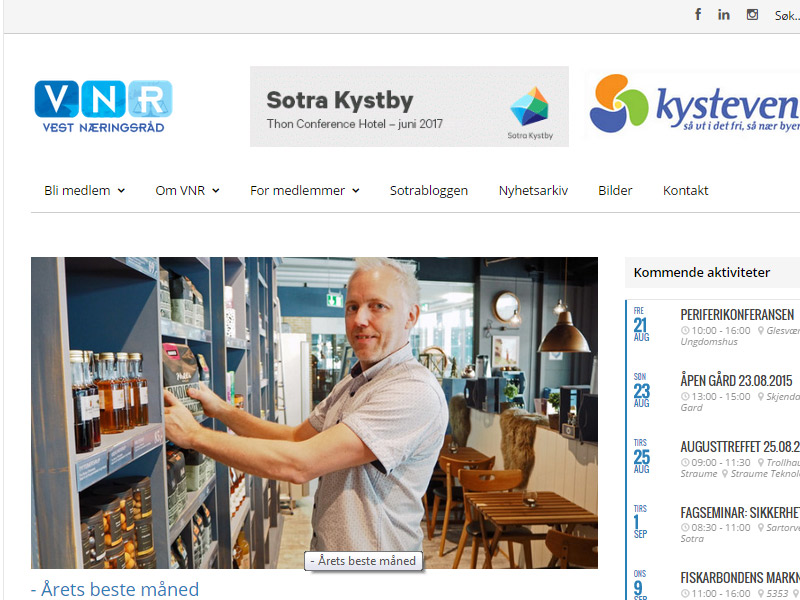The width and height of the screenshot is (800, 600).
Task: Click the 09:00 - 11:30 time text
Action: (x=721, y=462)
